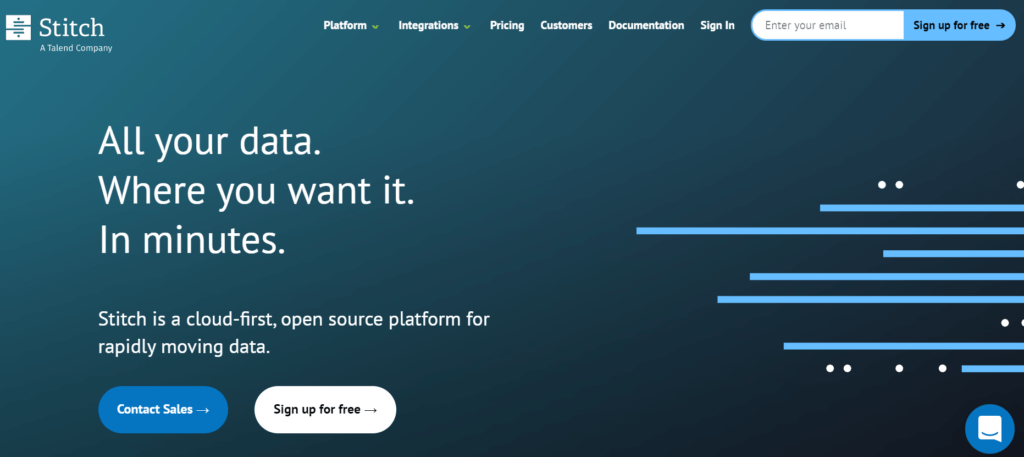1024x457 pixels.
Task: Expand the Integrations dropdown chevron
Action: point(467,27)
